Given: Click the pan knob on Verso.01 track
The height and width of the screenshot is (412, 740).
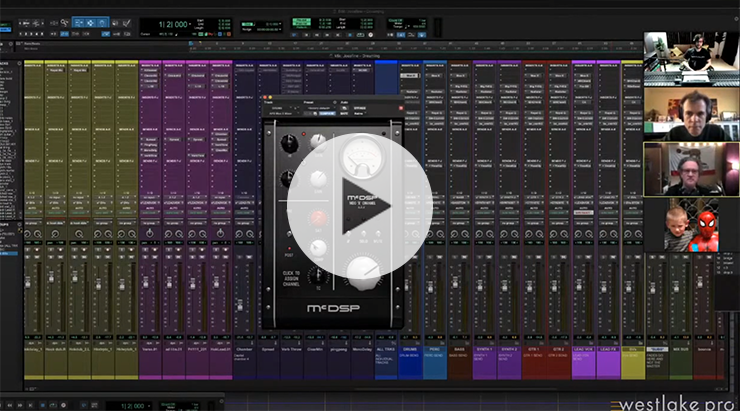Looking at the screenshot, I should pyautogui.click(x=150, y=233).
